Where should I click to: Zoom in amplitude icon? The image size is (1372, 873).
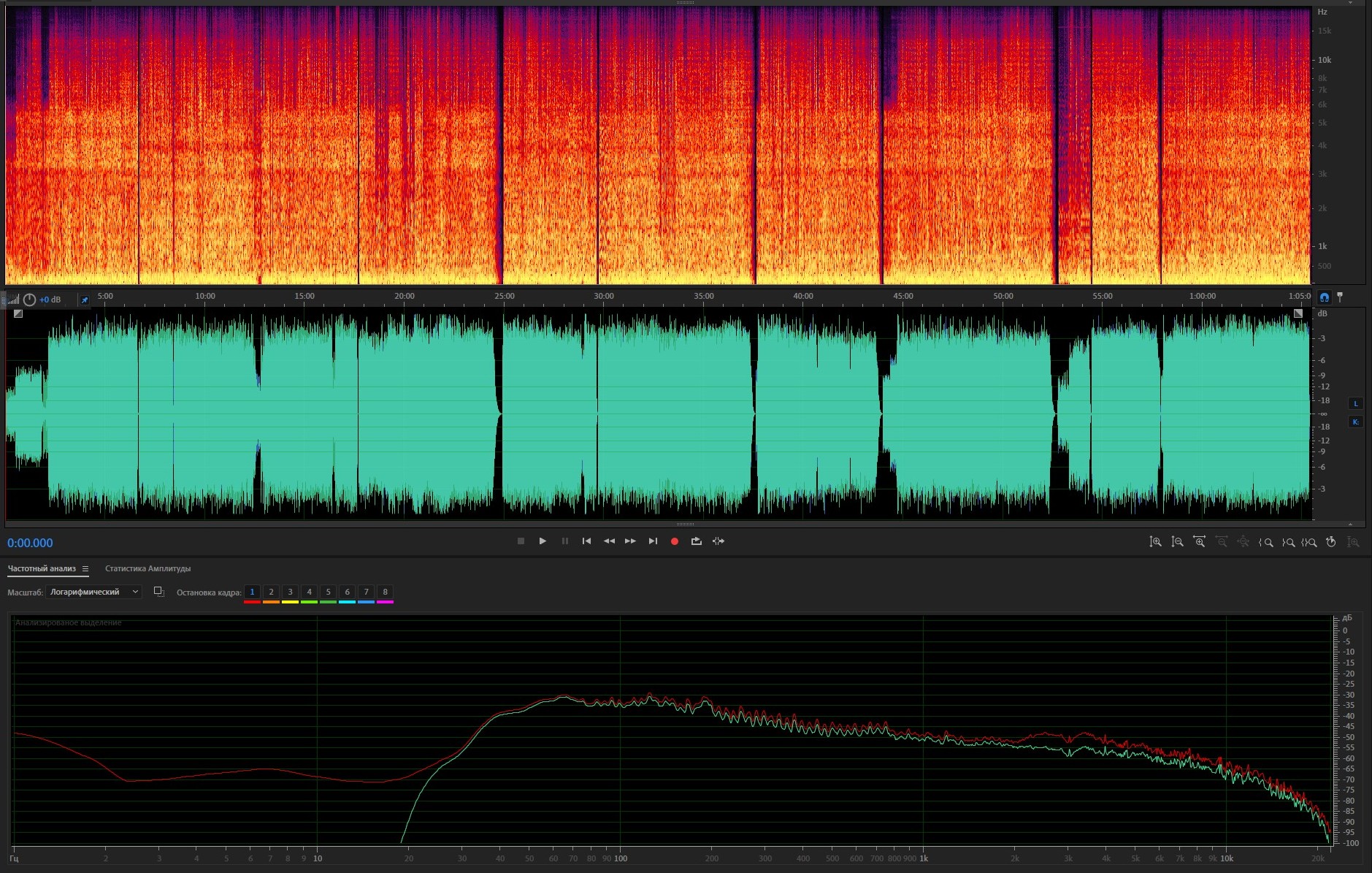[1155, 542]
